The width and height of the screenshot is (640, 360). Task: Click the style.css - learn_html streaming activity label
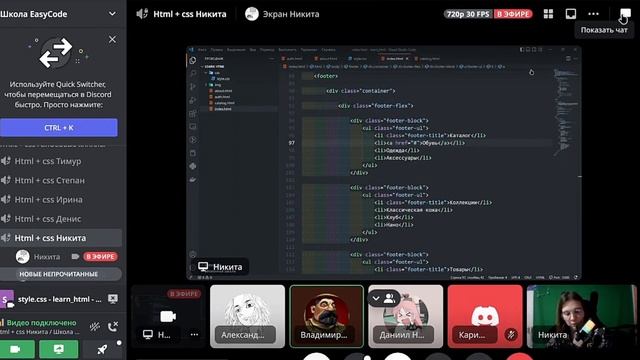pyautogui.click(x=60, y=299)
